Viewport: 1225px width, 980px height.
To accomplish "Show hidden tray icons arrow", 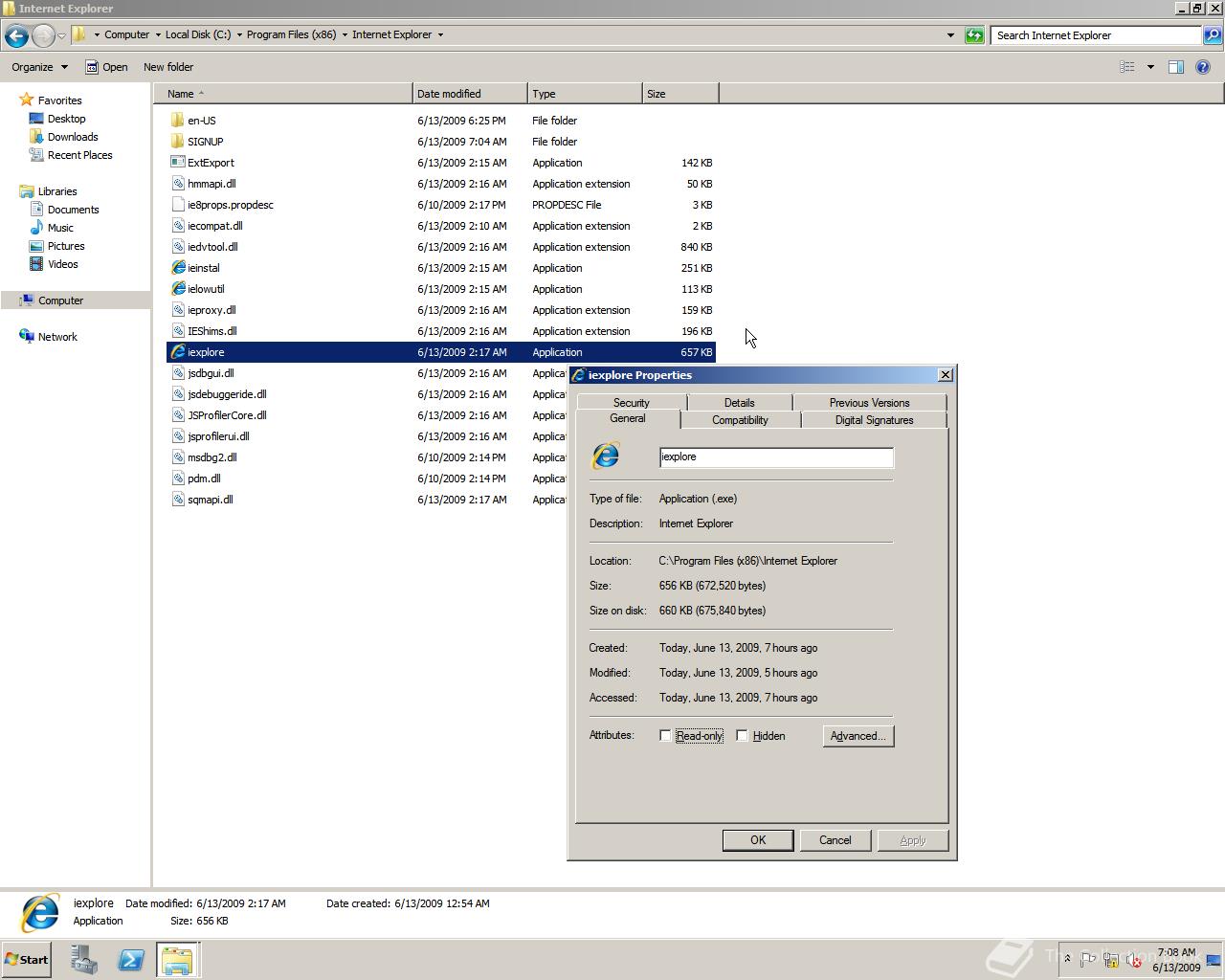I will click(1067, 959).
